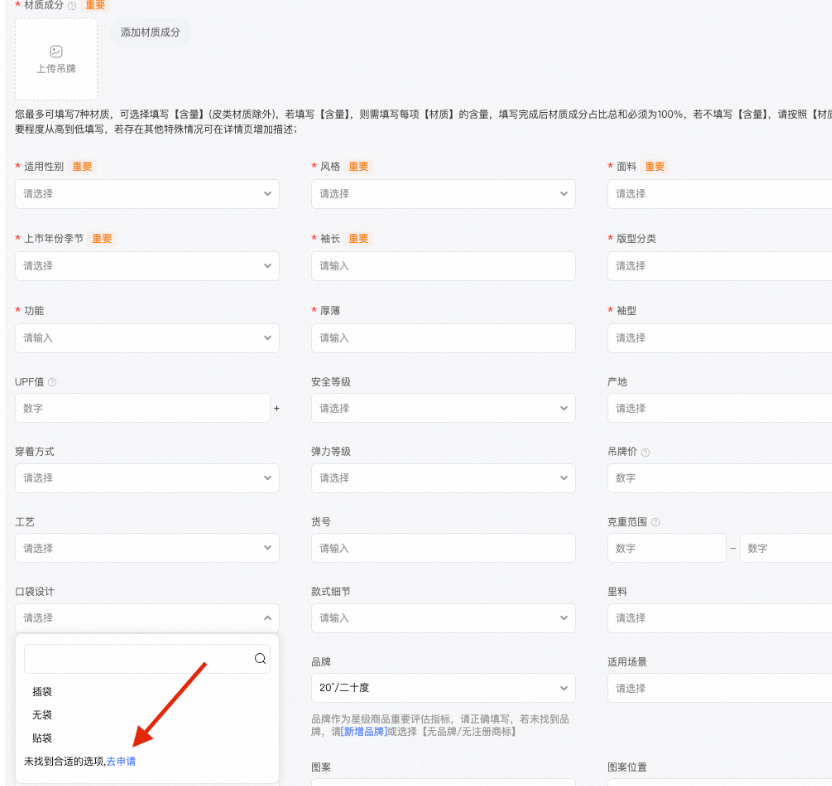This screenshot has height=786, width=832.
Task: Click the upload hang tag image icon
Action: (x=56, y=51)
